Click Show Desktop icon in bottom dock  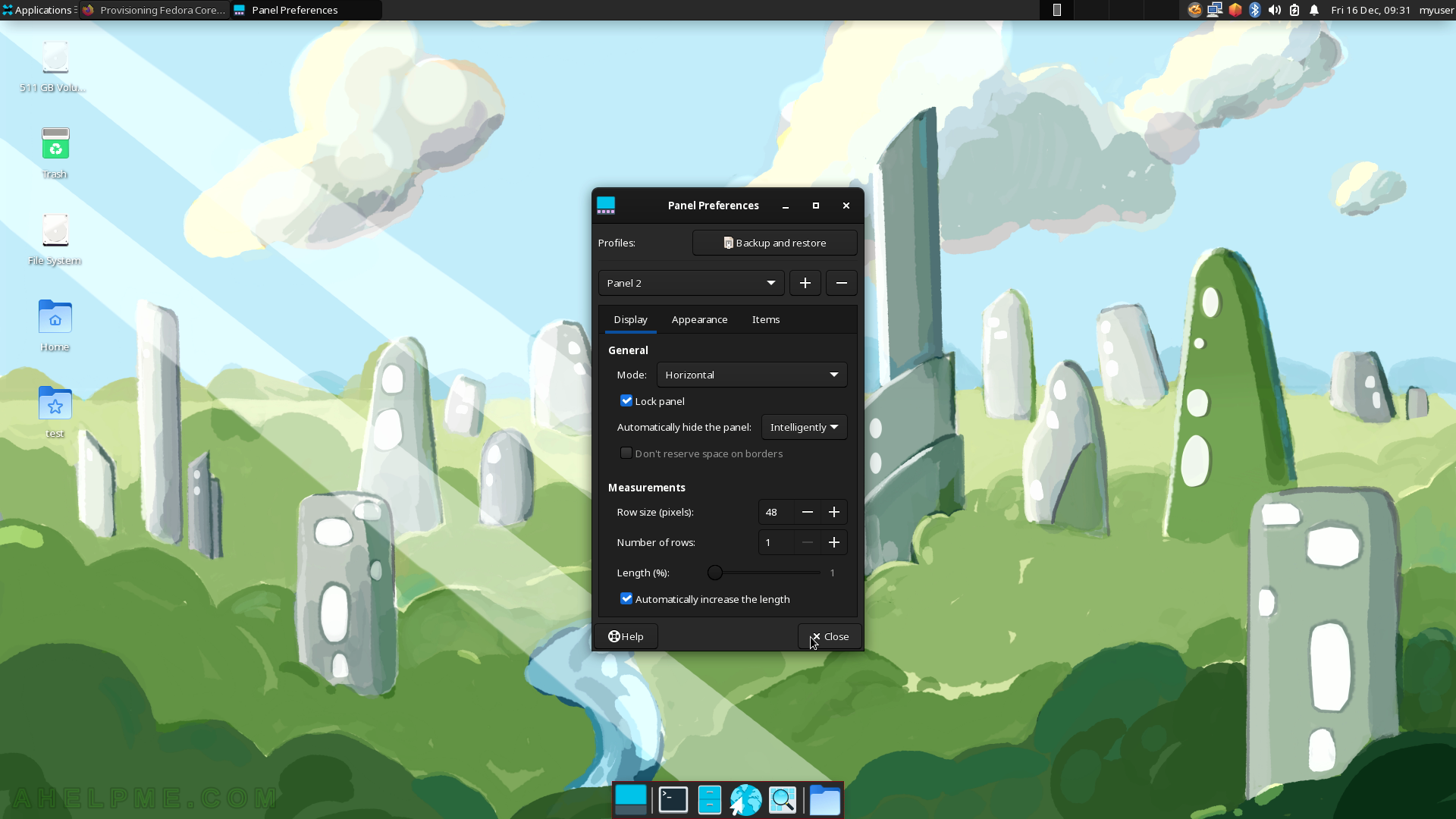pyautogui.click(x=630, y=800)
